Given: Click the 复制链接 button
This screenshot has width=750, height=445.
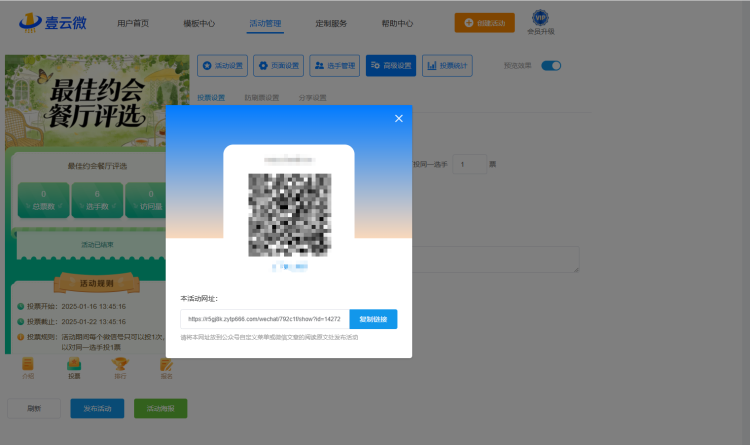Looking at the screenshot, I should click(x=373, y=319).
